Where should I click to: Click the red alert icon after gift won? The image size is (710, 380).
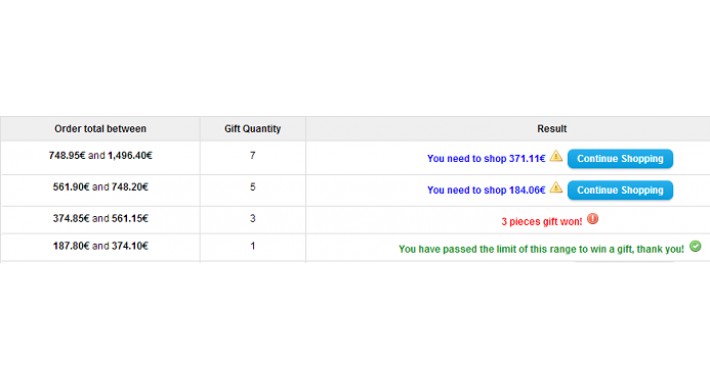pos(593,219)
